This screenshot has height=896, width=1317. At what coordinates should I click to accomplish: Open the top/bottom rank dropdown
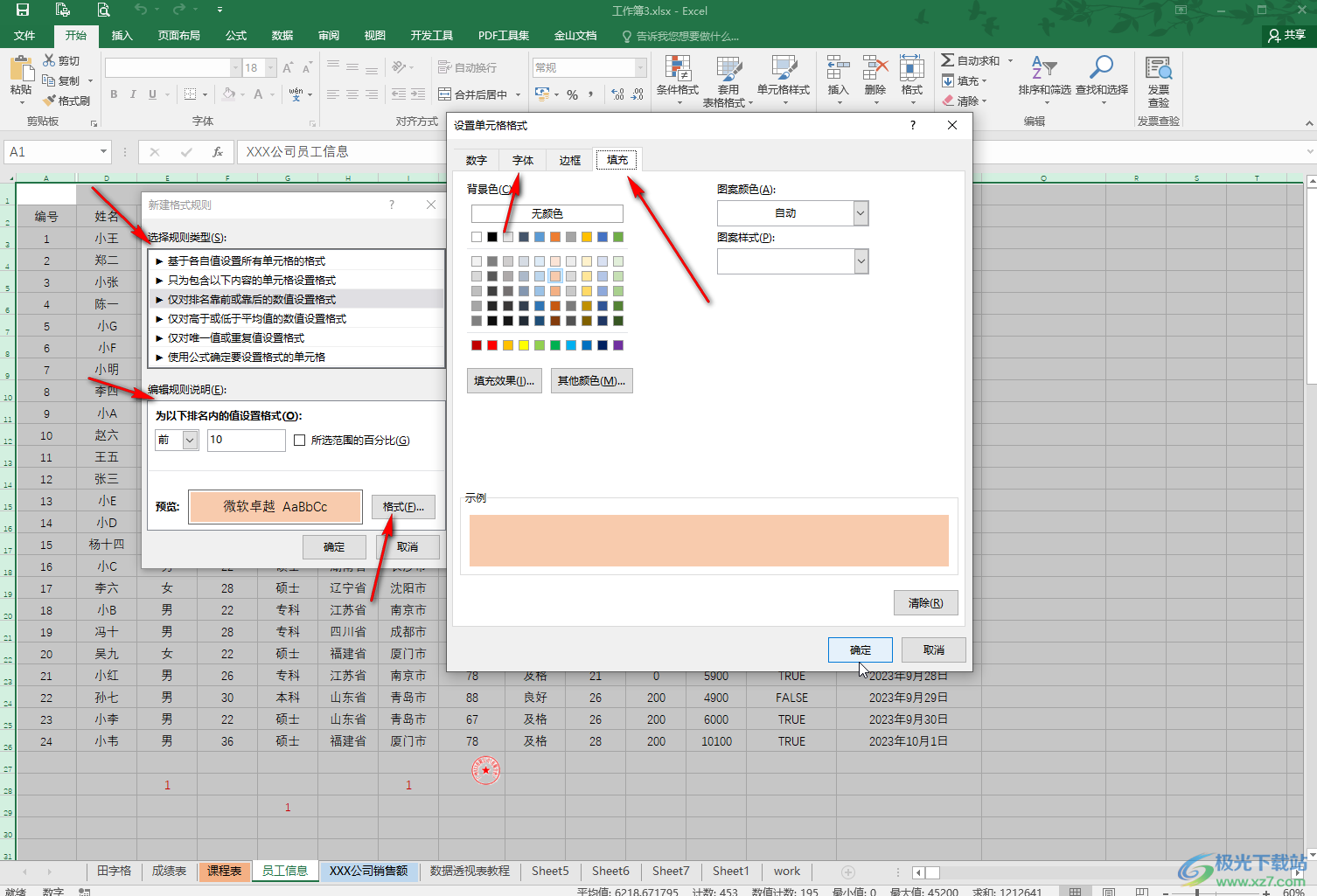(190, 440)
